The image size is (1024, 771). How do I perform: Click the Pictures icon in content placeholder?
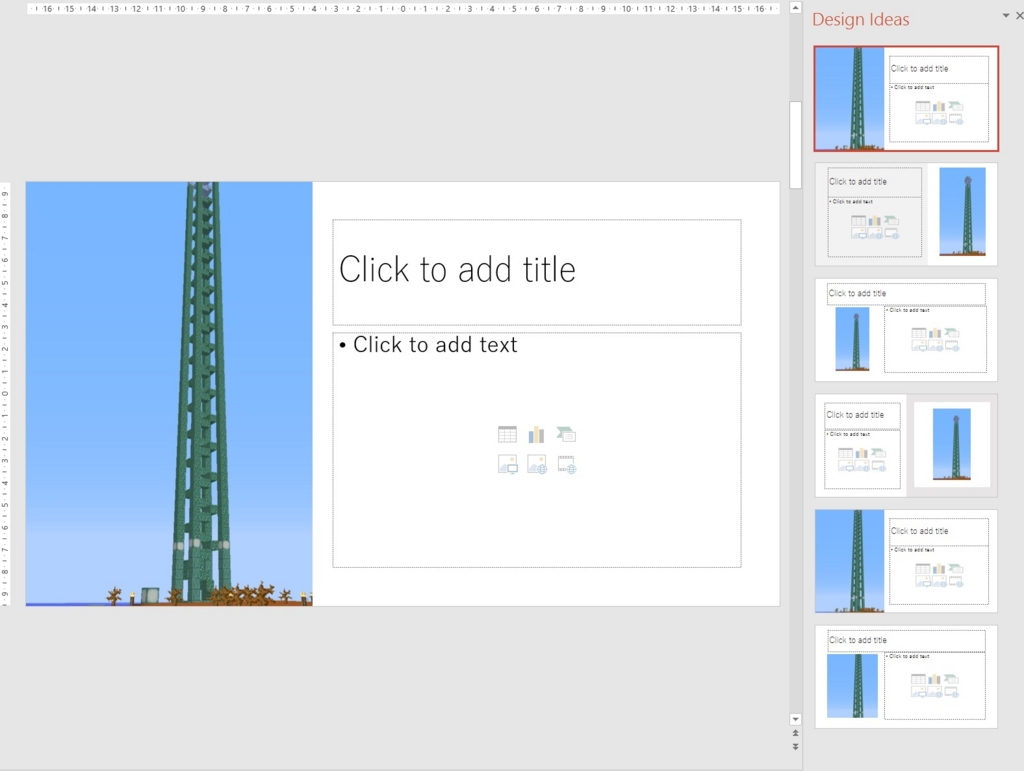[x=507, y=464]
